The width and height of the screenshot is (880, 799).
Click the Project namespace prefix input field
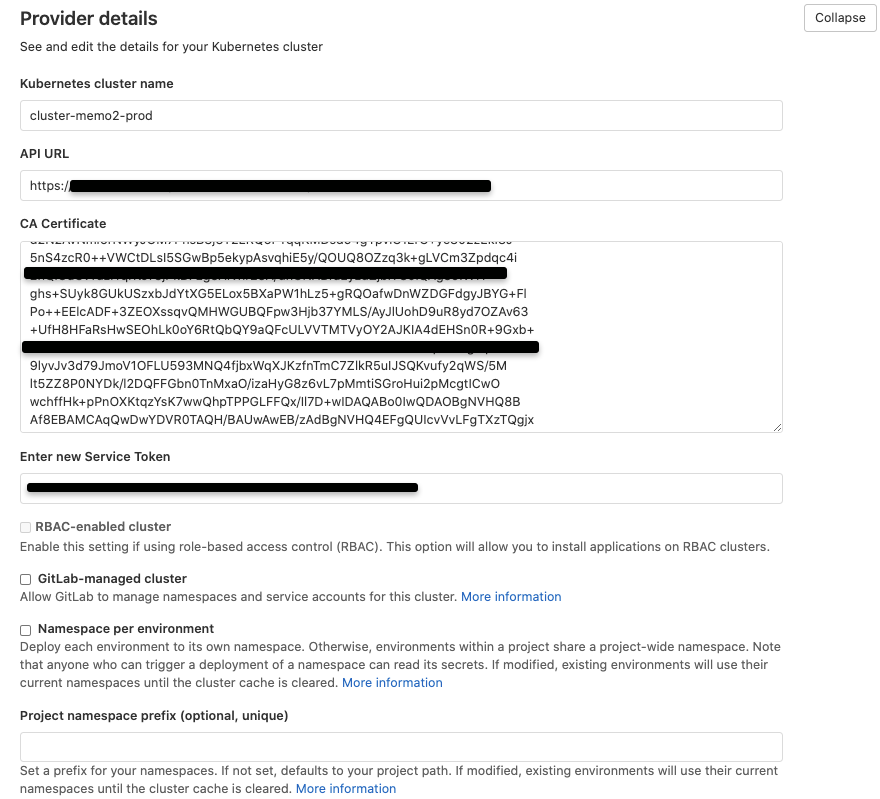(400, 748)
